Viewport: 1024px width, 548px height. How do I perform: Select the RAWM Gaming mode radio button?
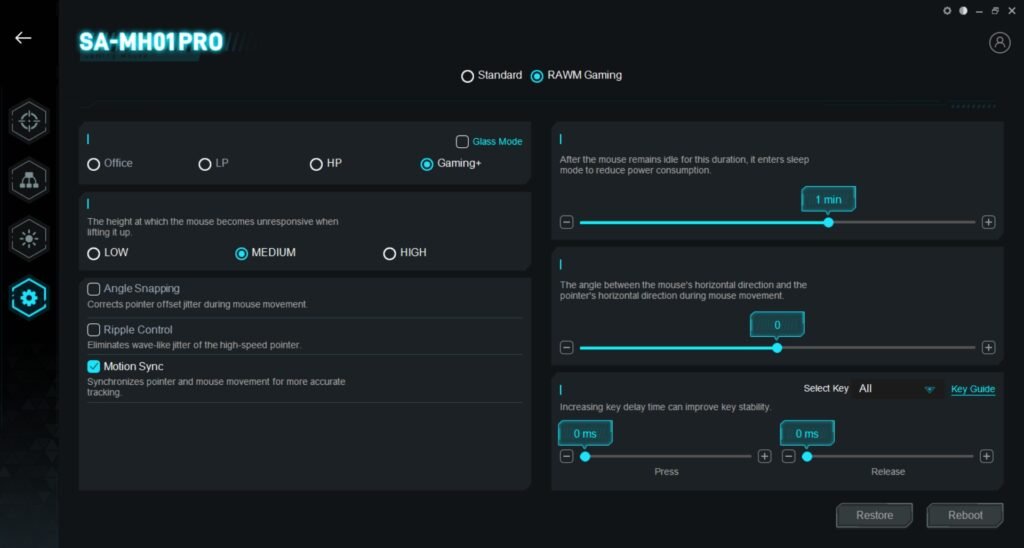(x=537, y=76)
